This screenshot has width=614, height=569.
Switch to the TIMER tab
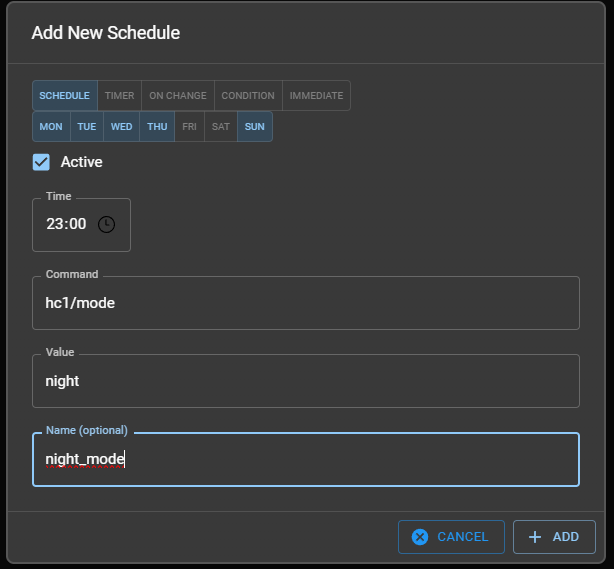point(120,96)
